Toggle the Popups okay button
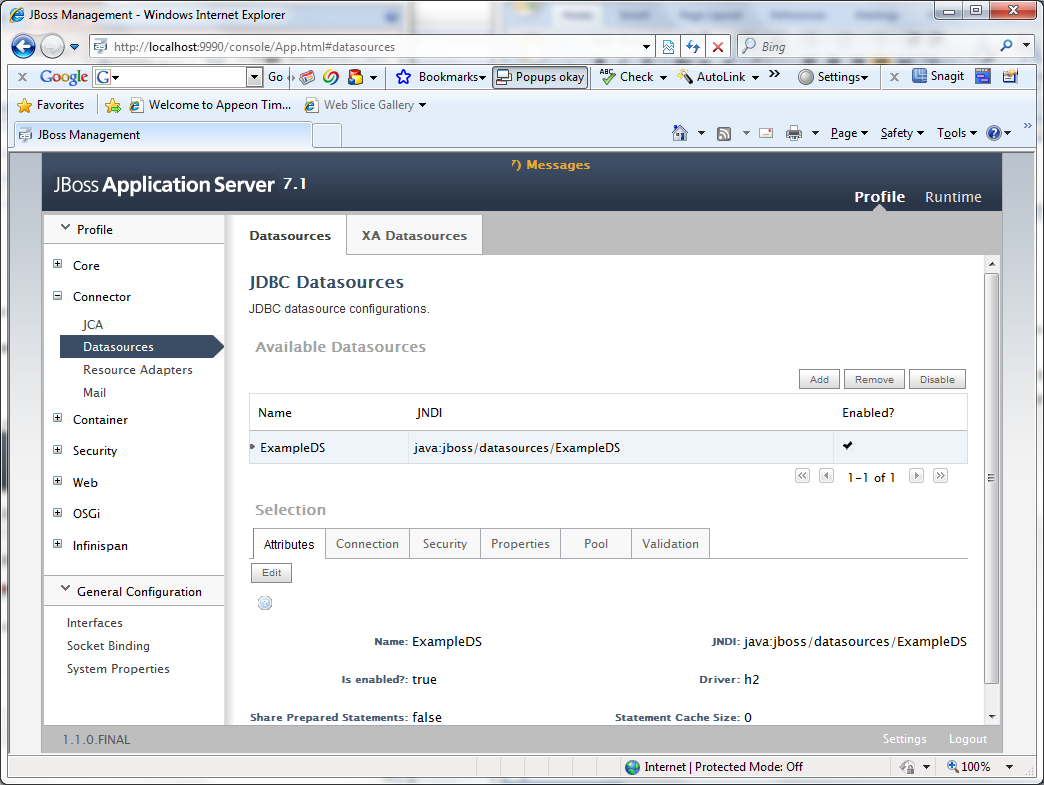The image size is (1044, 785). [x=541, y=77]
